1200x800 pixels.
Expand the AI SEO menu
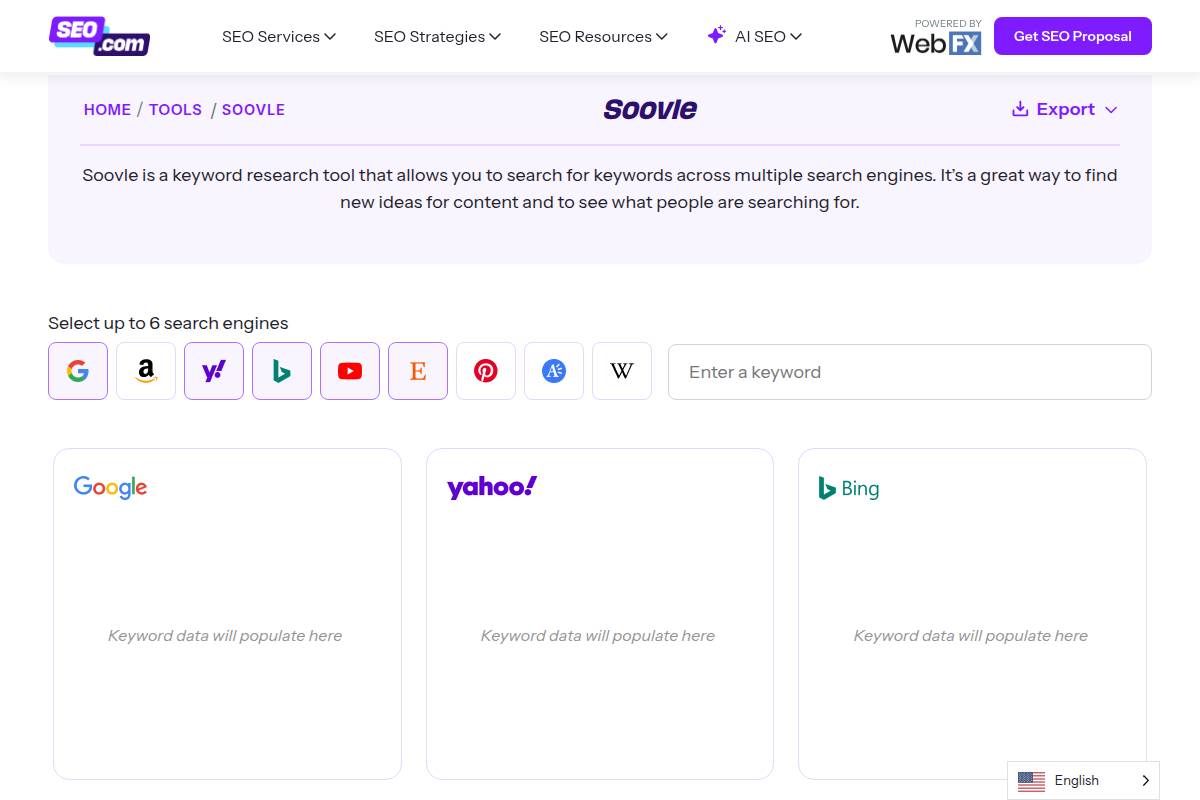click(x=754, y=36)
